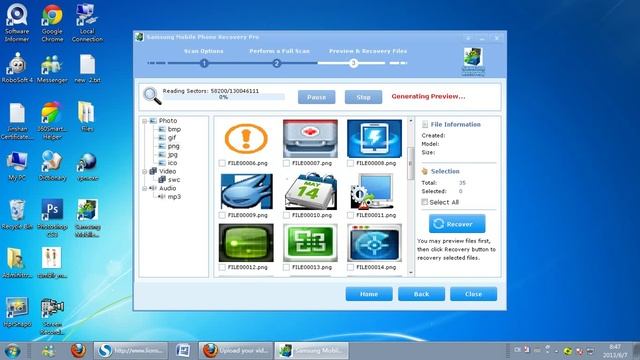The height and width of the screenshot is (360, 640).
Task: Collapse the Photo tree node
Action: click(144, 121)
